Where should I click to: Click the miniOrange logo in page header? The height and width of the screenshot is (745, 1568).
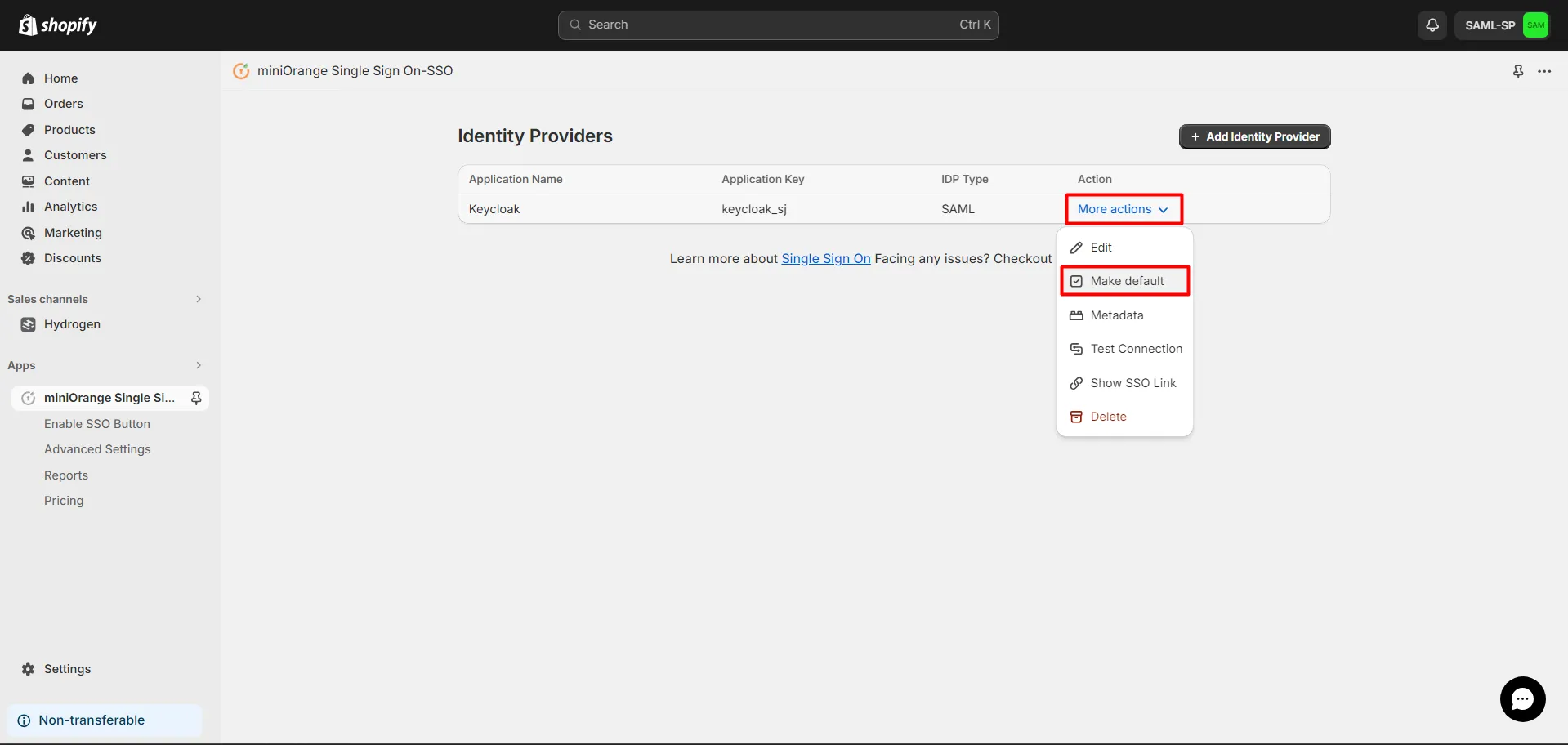tap(241, 71)
